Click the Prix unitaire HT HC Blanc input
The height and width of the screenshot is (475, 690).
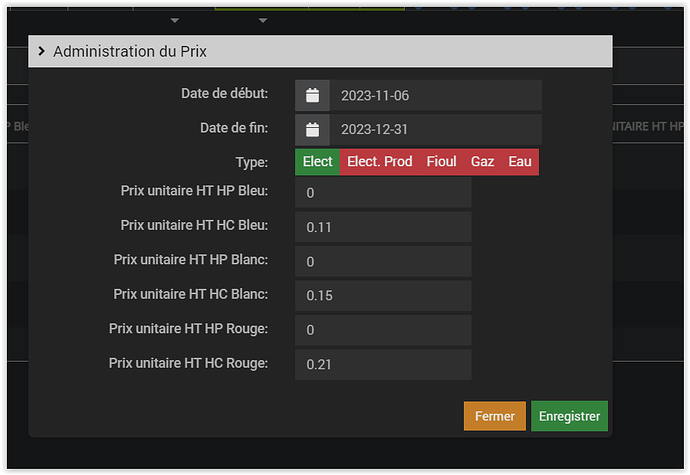[x=383, y=296]
